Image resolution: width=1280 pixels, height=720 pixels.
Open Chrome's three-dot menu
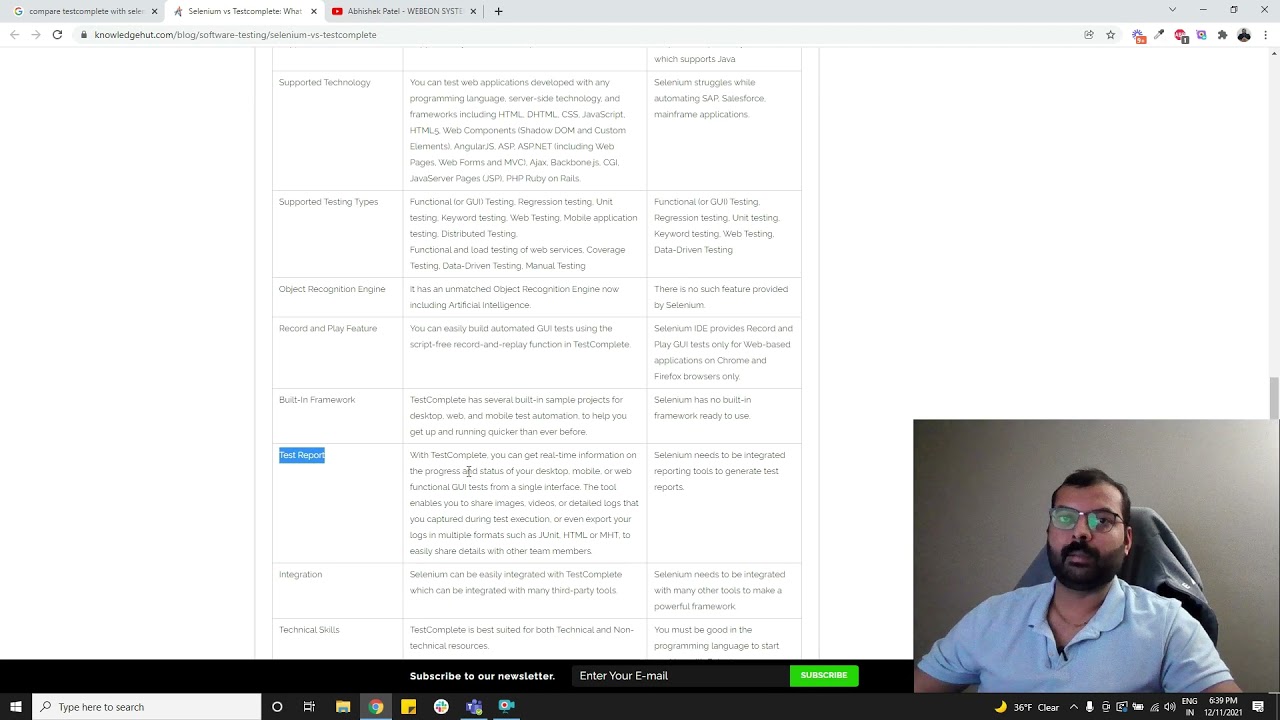[1265, 35]
